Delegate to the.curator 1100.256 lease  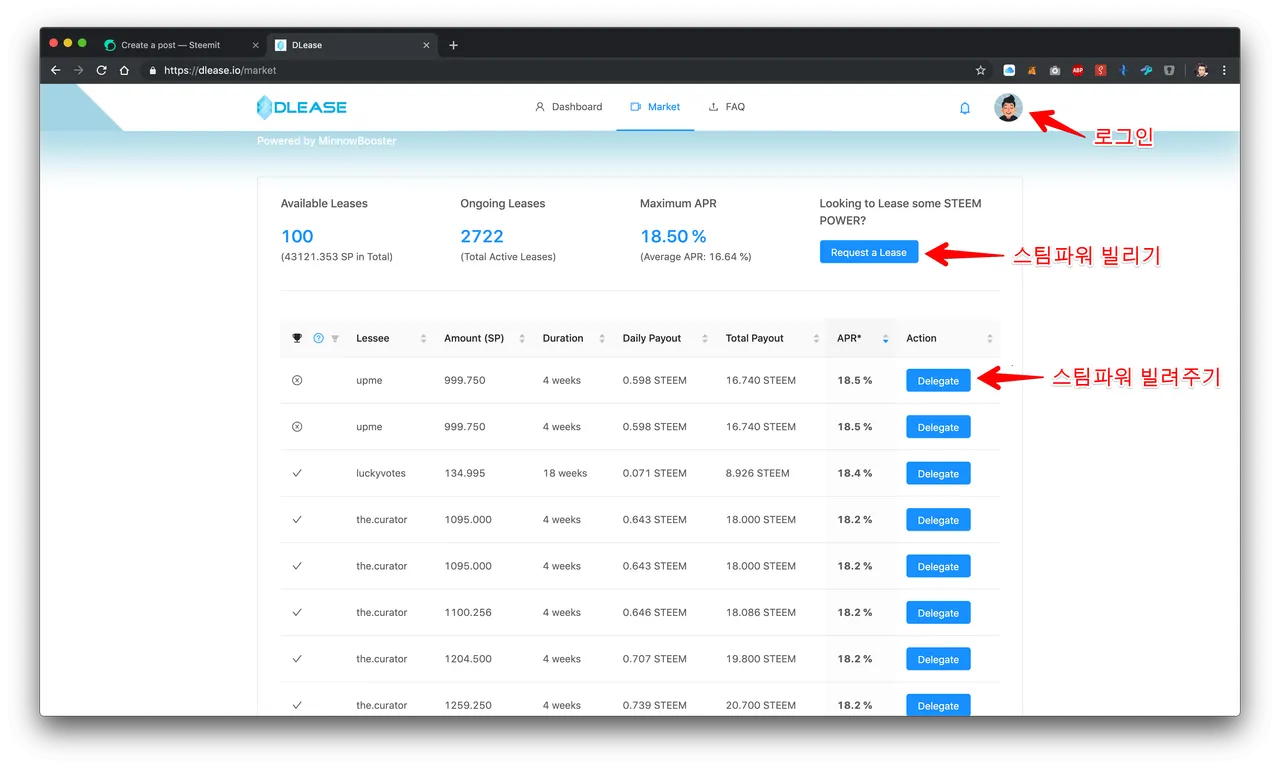(938, 613)
